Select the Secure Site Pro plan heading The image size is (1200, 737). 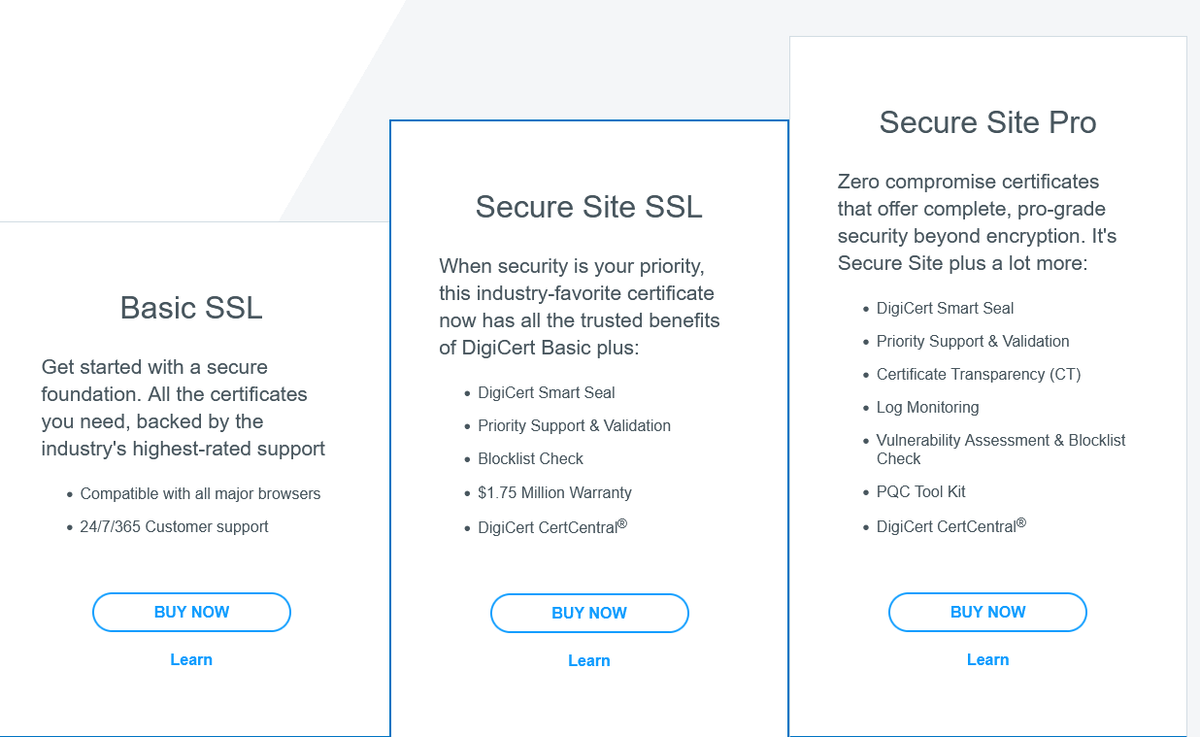987,122
